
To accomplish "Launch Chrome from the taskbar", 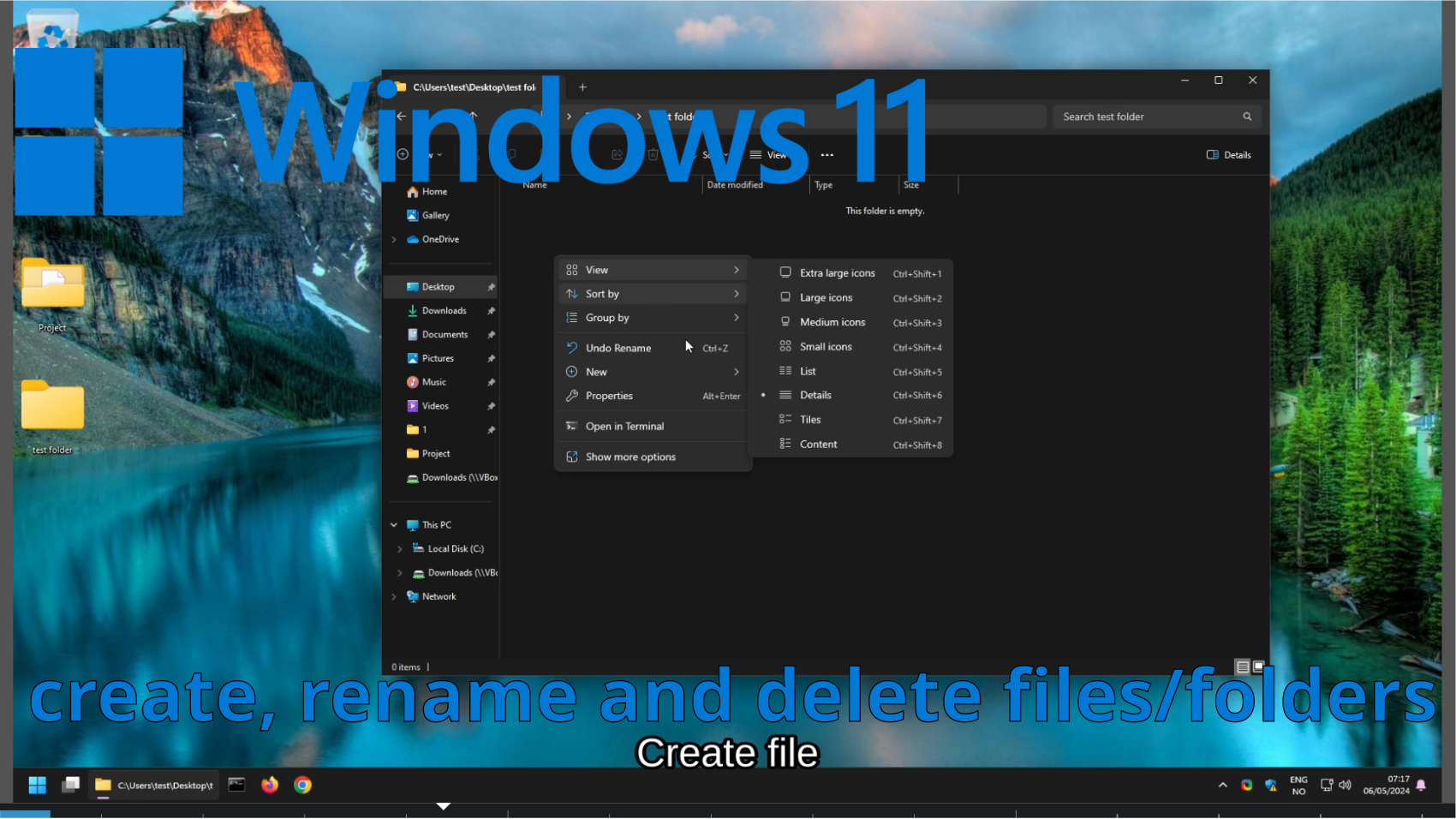I will coord(302,786).
